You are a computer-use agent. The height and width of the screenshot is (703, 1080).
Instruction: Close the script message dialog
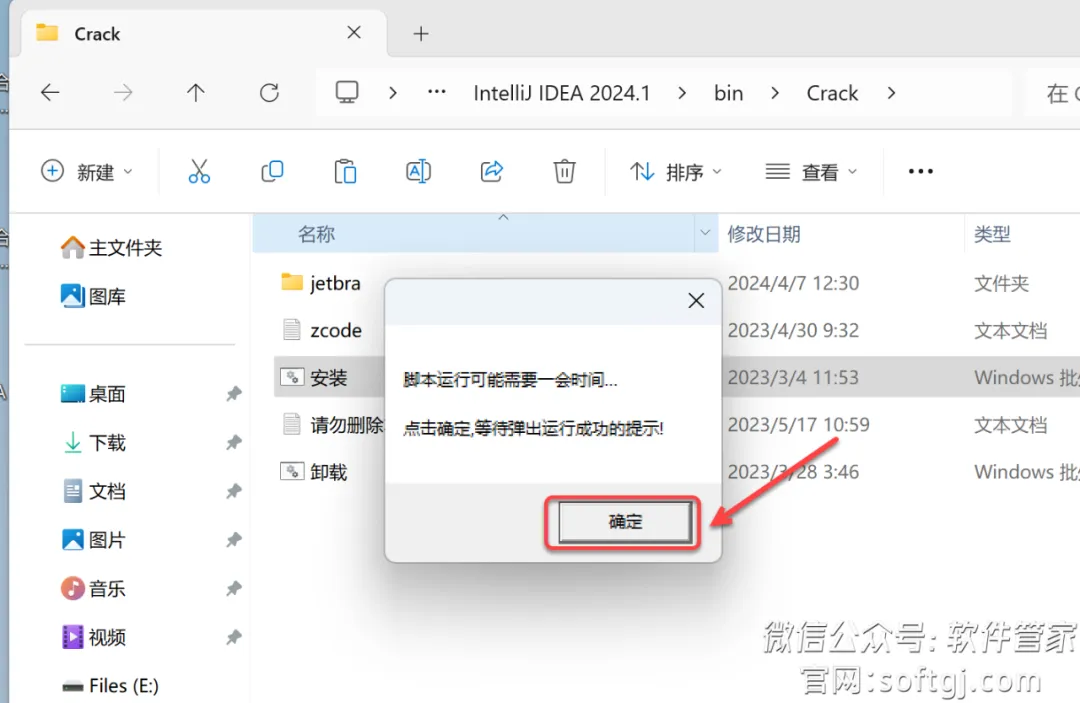click(x=696, y=300)
